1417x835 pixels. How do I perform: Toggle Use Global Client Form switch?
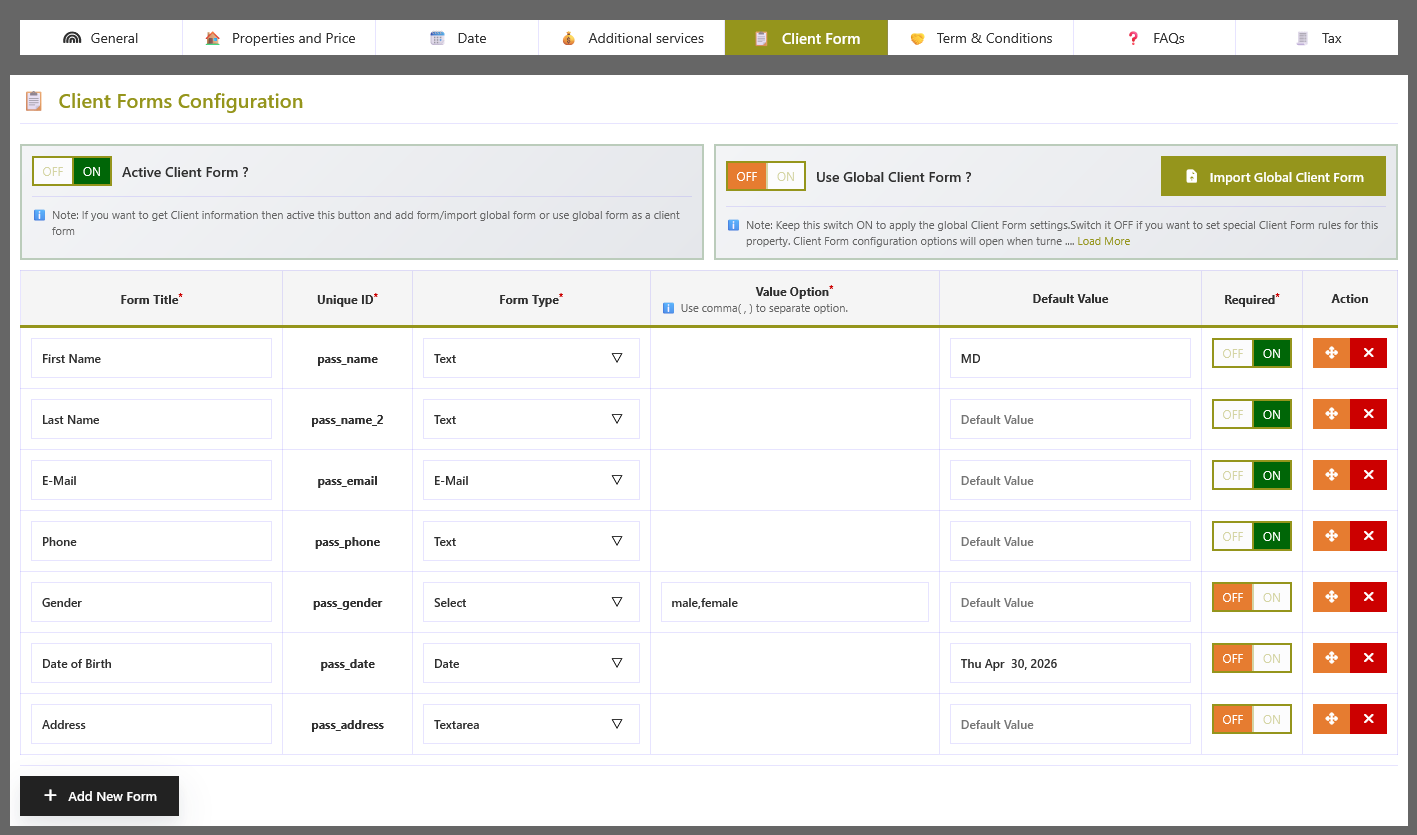pos(766,176)
